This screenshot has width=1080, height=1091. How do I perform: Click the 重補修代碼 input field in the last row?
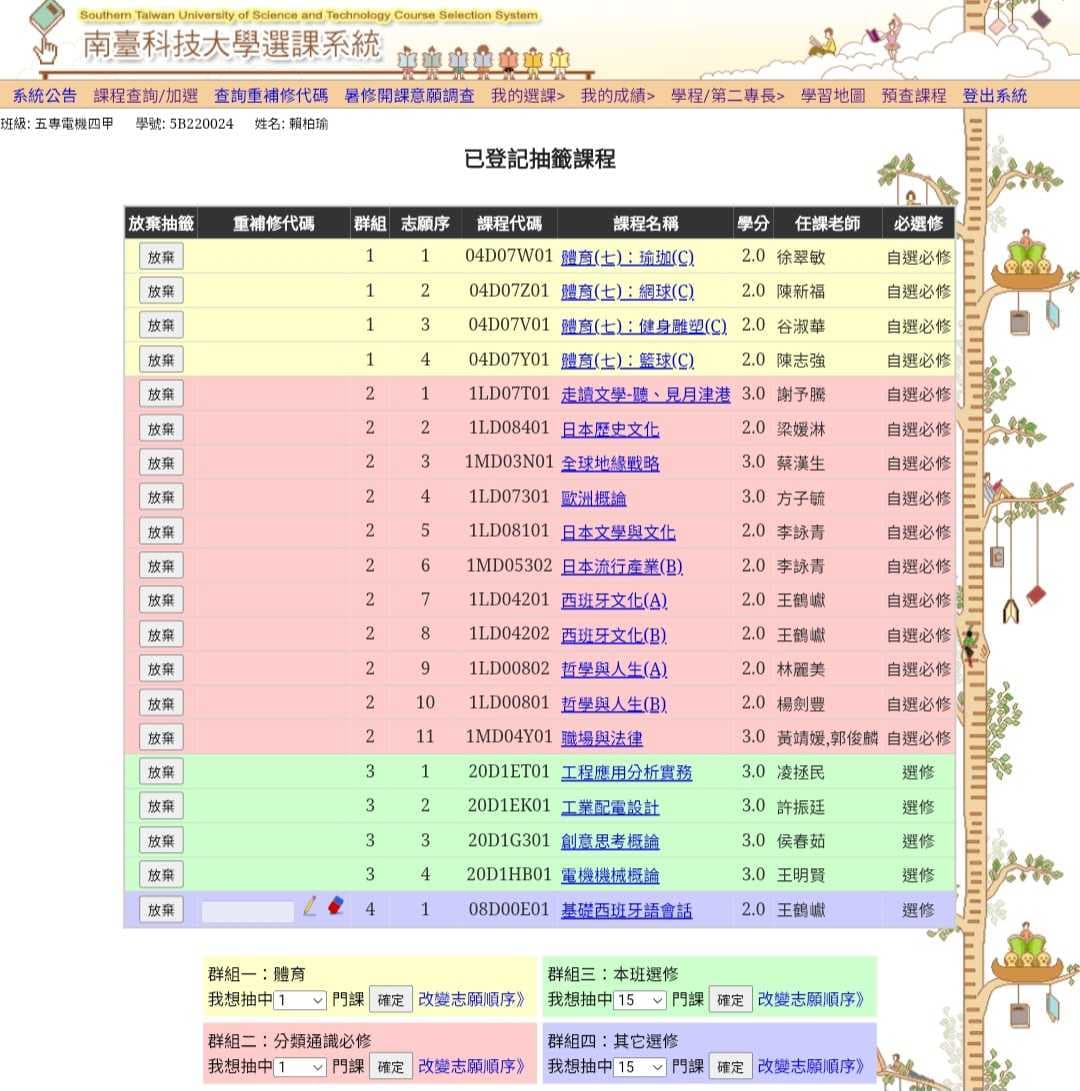click(x=247, y=911)
